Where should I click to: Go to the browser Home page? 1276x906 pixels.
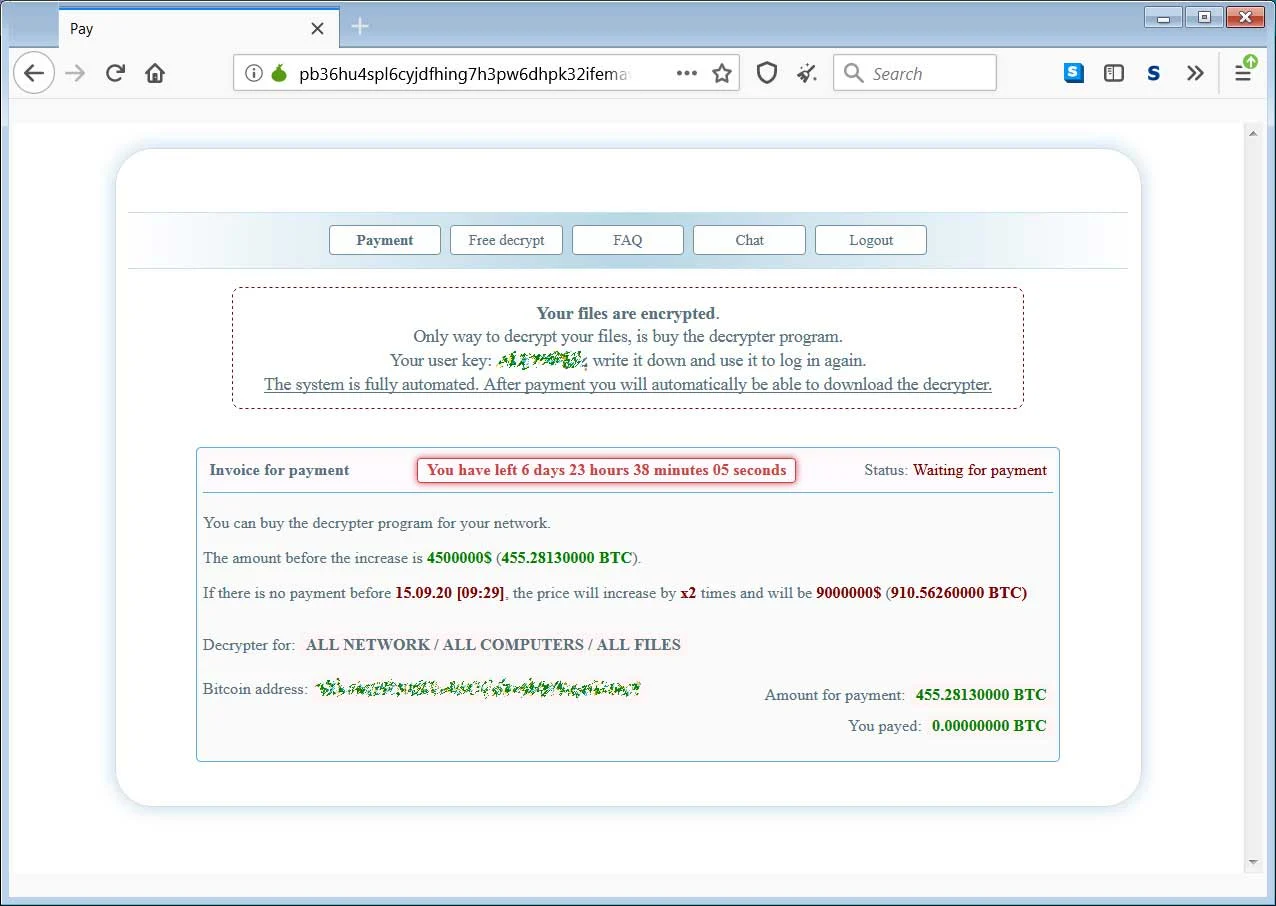155,73
